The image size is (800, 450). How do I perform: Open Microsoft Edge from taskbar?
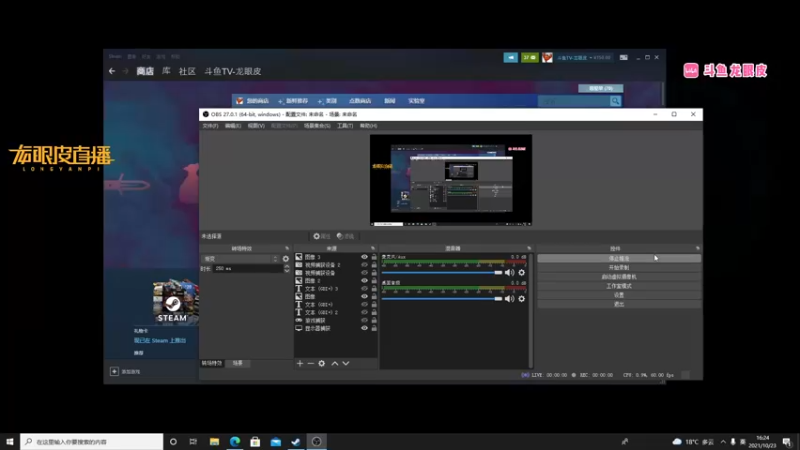tap(235, 441)
